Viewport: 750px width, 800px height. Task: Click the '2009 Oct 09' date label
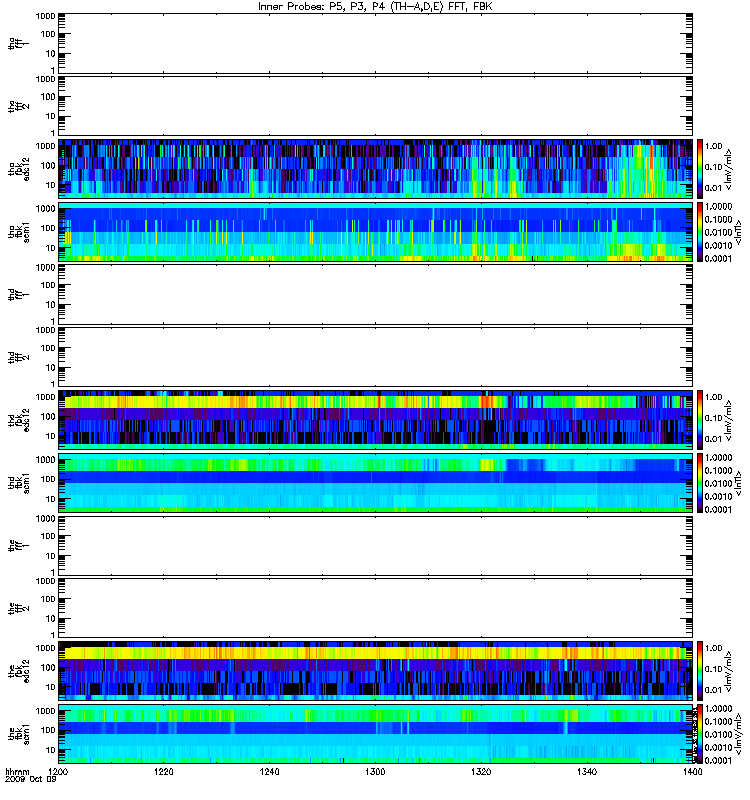coord(30,780)
